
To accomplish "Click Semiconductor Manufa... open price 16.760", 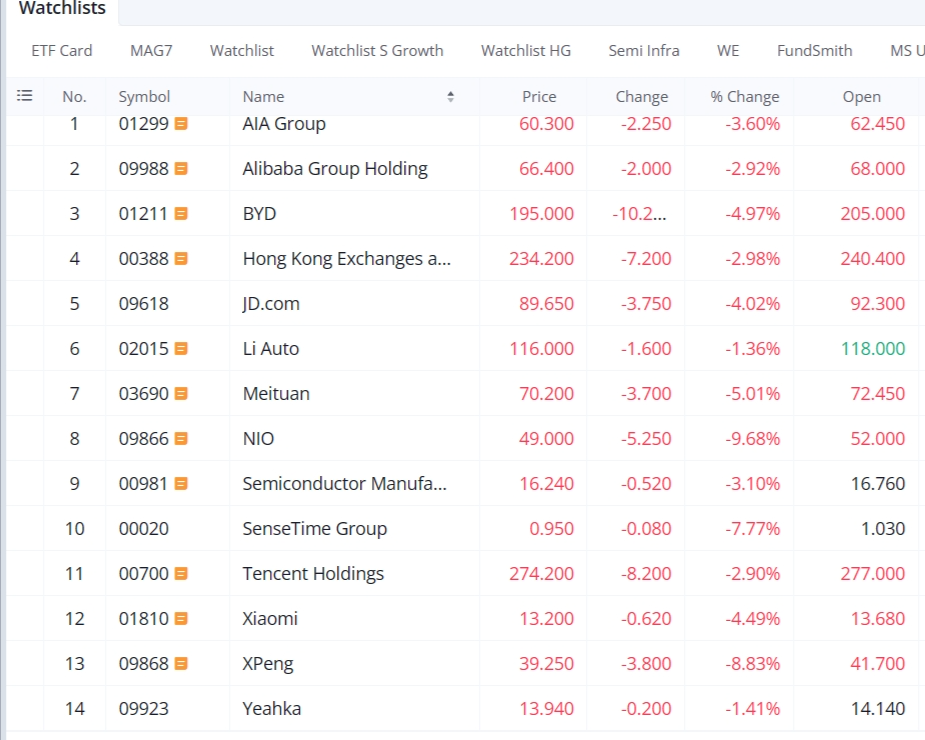I will [878, 484].
